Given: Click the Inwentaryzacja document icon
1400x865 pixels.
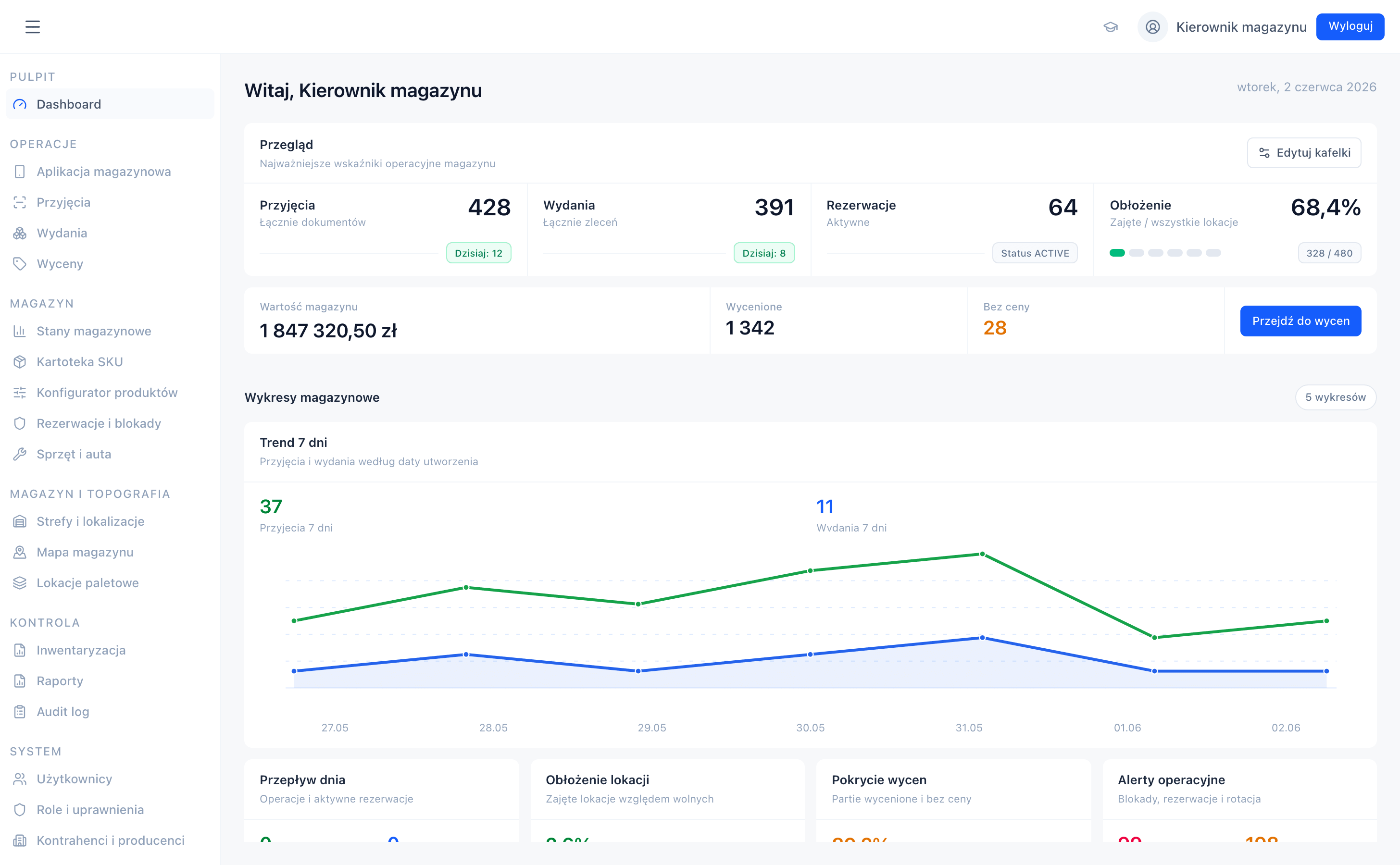Looking at the screenshot, I should click(20, 651).
